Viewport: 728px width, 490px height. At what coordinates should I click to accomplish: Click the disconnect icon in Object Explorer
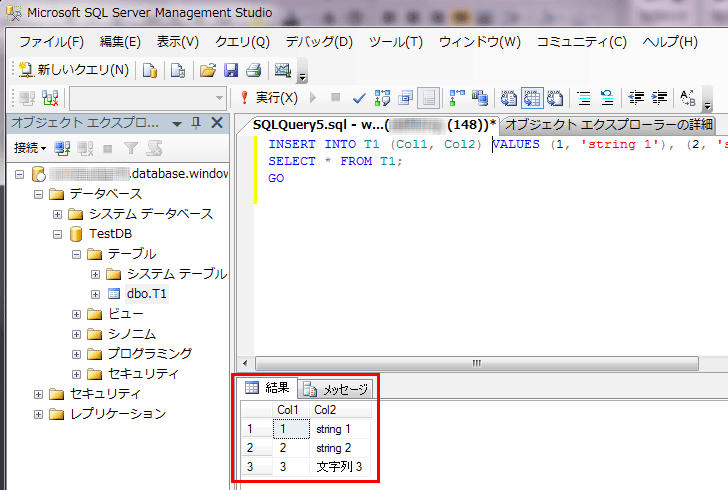(85, 149)
